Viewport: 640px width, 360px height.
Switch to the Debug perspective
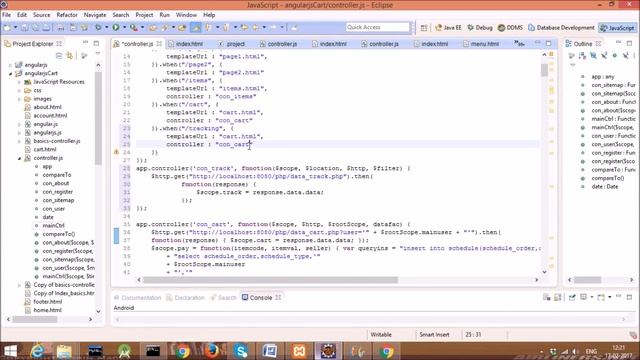point(480,28)
